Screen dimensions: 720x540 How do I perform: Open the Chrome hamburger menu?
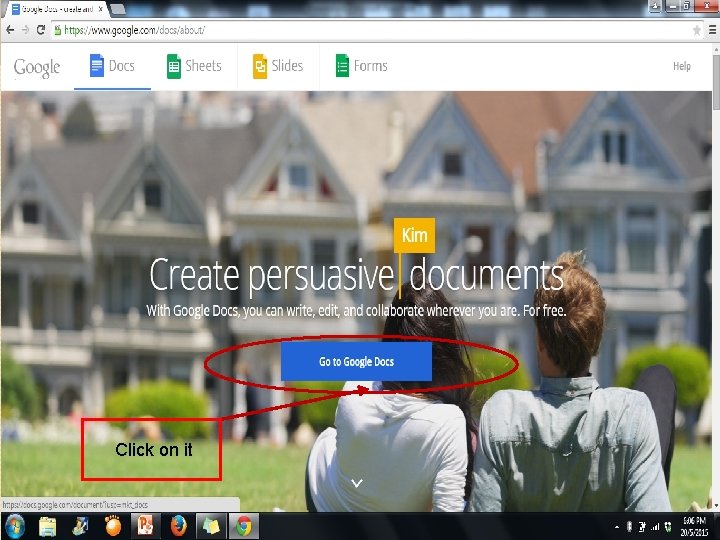coord(713,30)
